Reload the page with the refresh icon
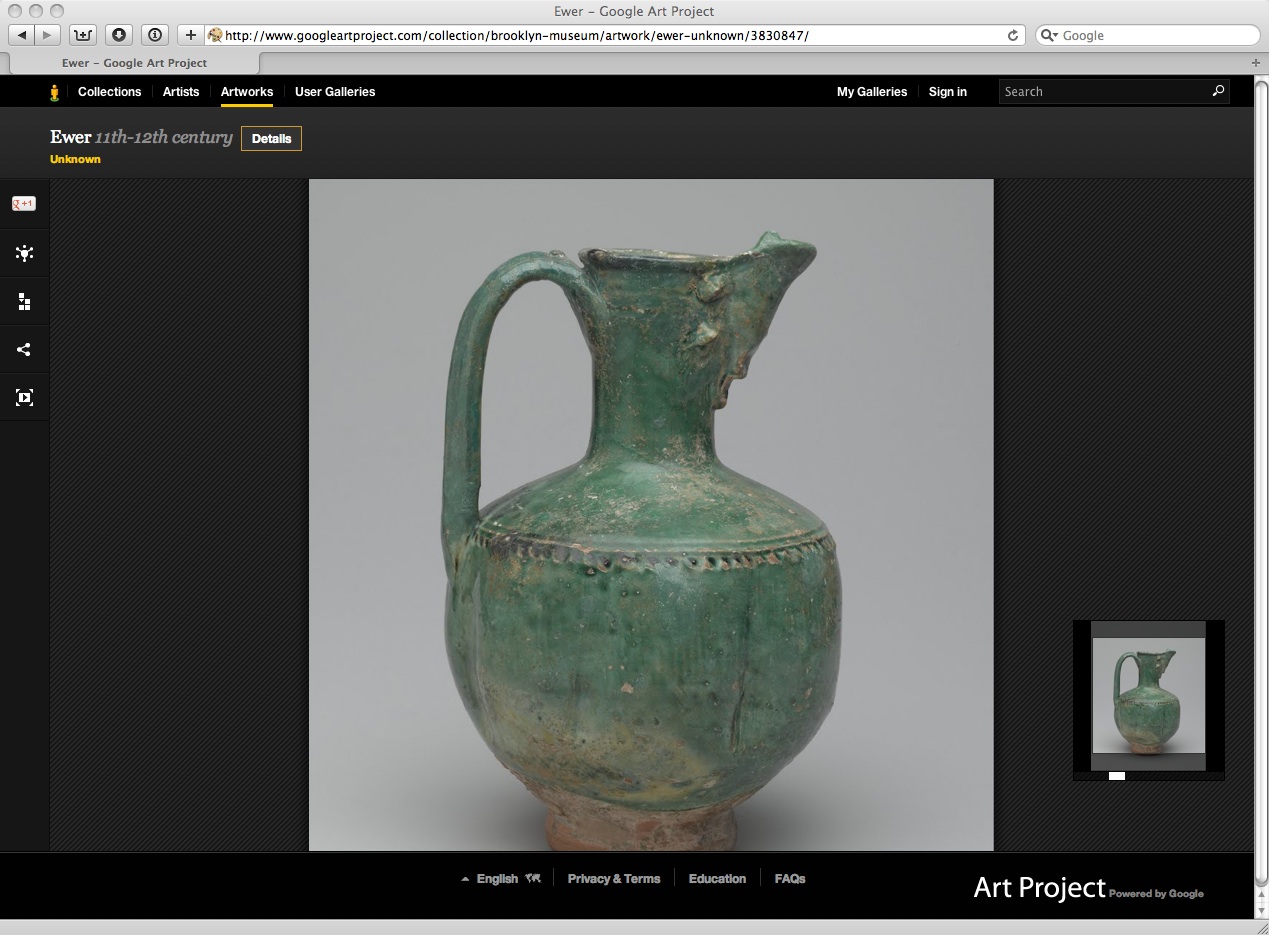Image resolution: width=1269 pixels, height=935 pixels. (1013, 35)
